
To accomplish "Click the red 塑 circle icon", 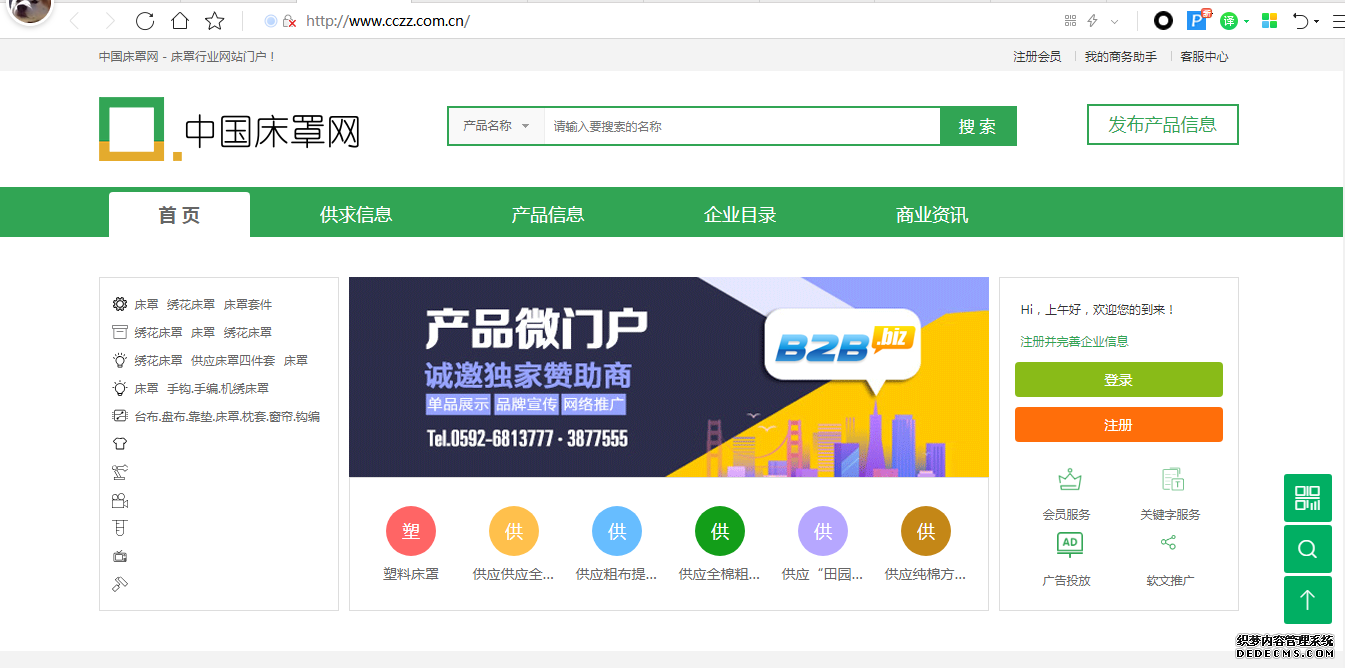I will [x=410, y=531].
